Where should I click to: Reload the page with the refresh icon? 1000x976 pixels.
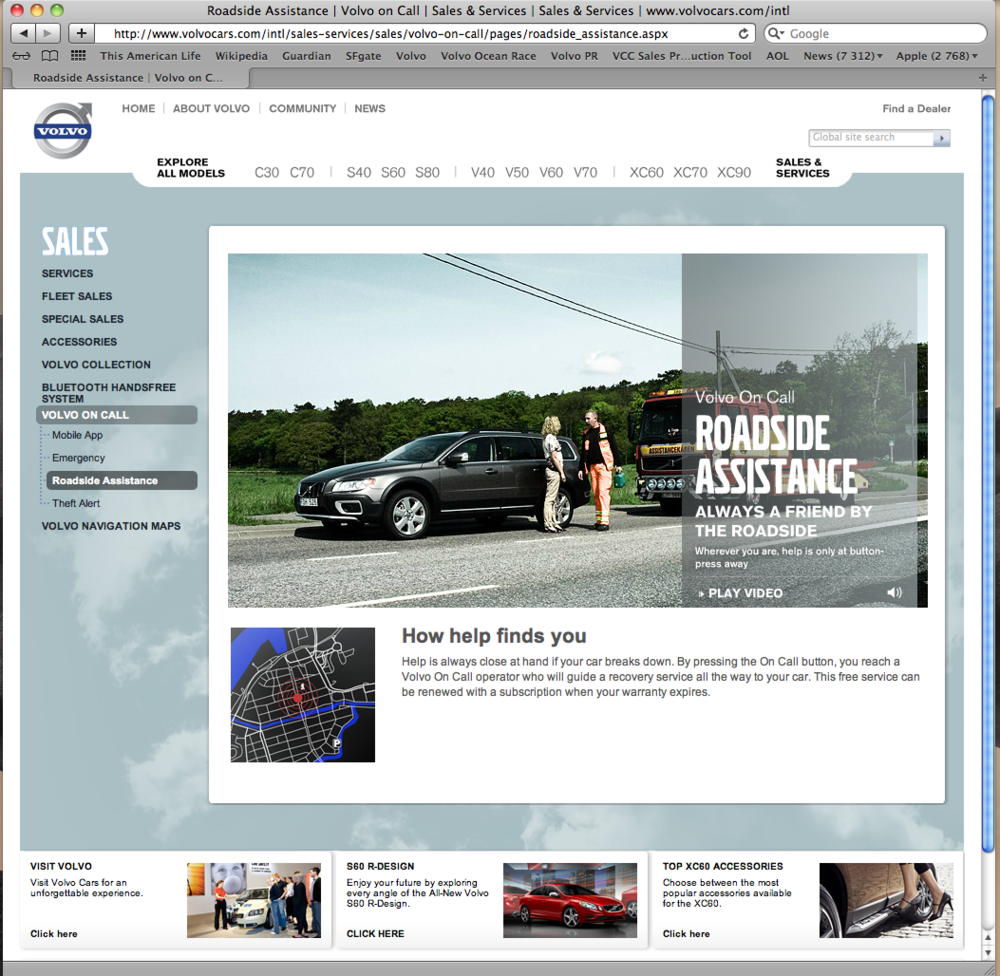744,33
